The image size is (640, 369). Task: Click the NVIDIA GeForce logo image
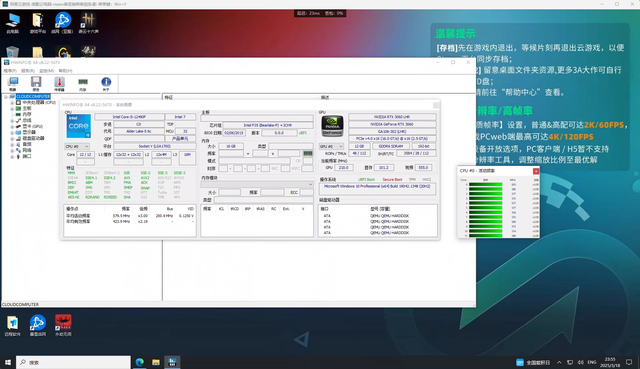332,126
